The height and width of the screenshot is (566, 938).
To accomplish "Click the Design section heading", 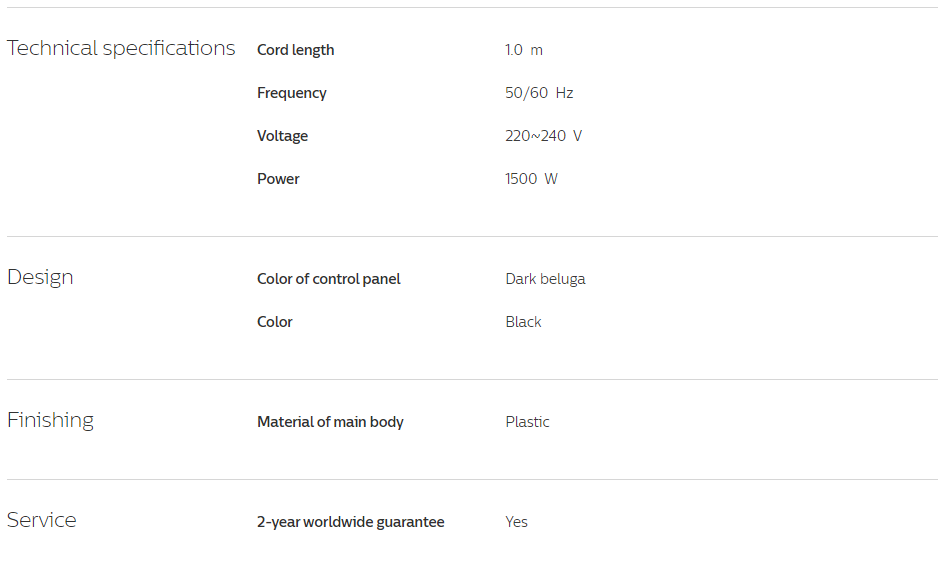I will pyautogui.click(x=40, y=278).
